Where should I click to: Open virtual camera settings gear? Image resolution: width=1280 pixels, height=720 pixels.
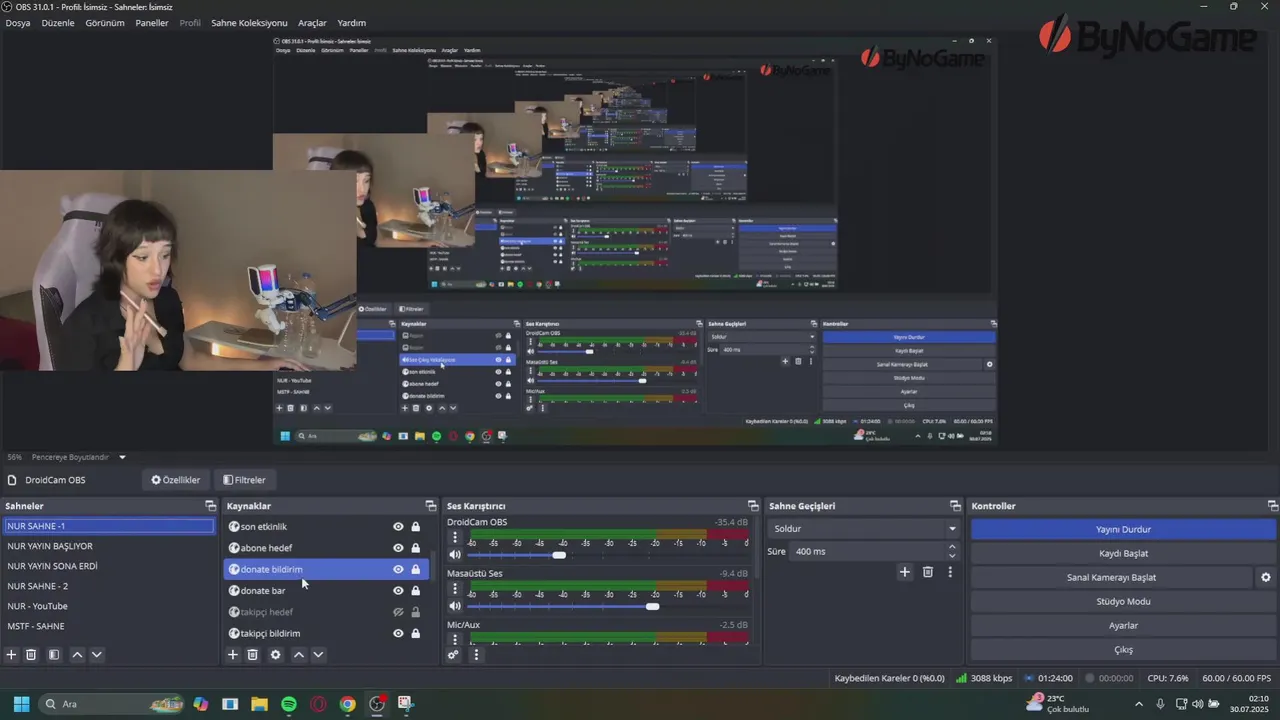click(x=1266, y=577)
